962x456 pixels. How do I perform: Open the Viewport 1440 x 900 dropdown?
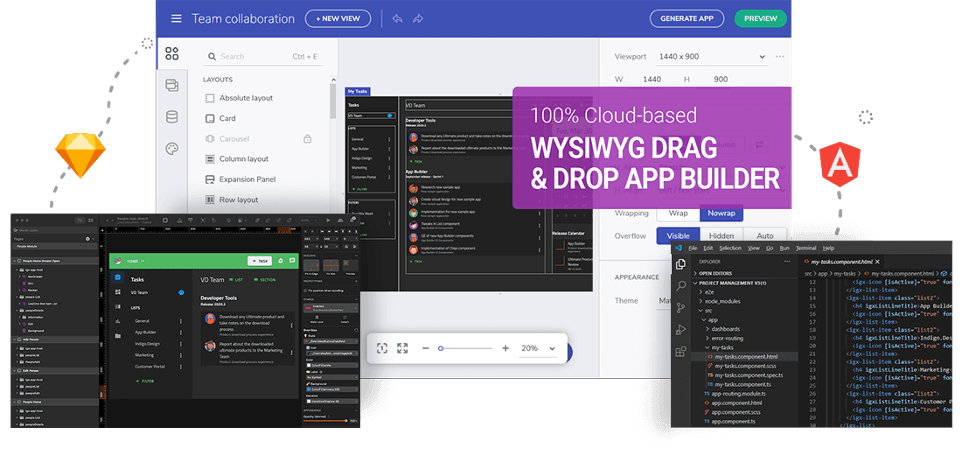[x=712, y=56]
